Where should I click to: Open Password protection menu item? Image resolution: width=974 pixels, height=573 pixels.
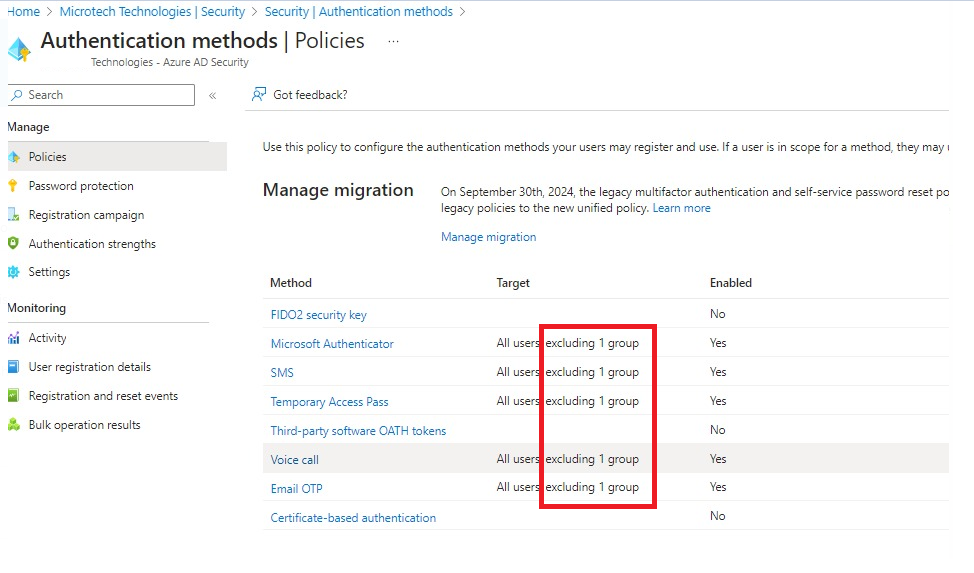(x=81, y=186)
